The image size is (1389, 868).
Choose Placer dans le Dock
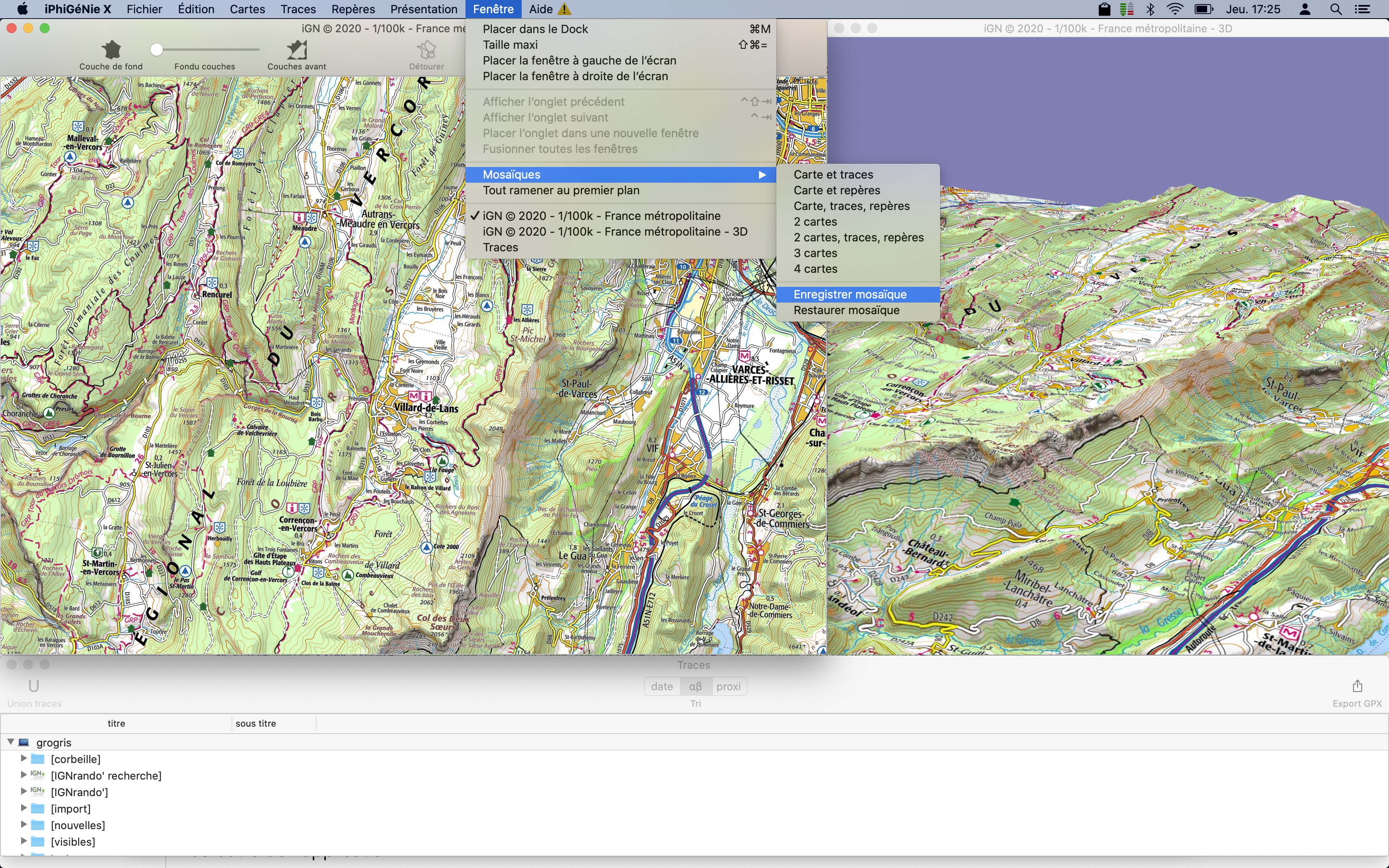click(x=621, y=29)
